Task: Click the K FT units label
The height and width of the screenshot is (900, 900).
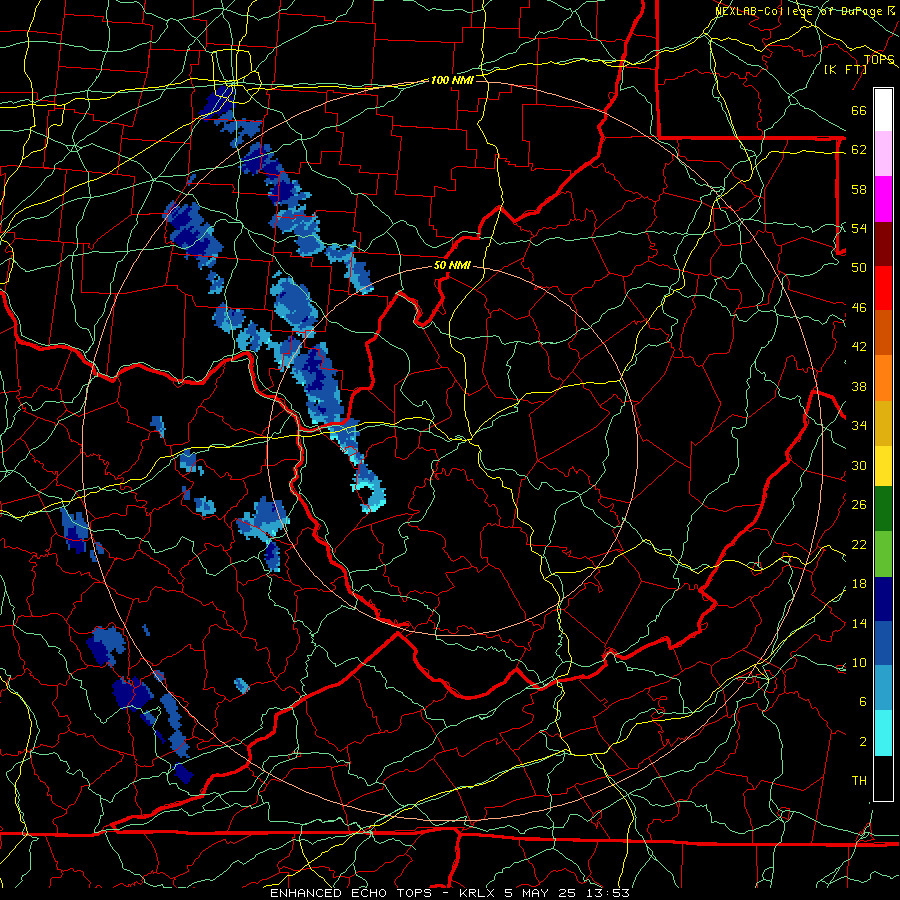Action: (x=845, y=69)
